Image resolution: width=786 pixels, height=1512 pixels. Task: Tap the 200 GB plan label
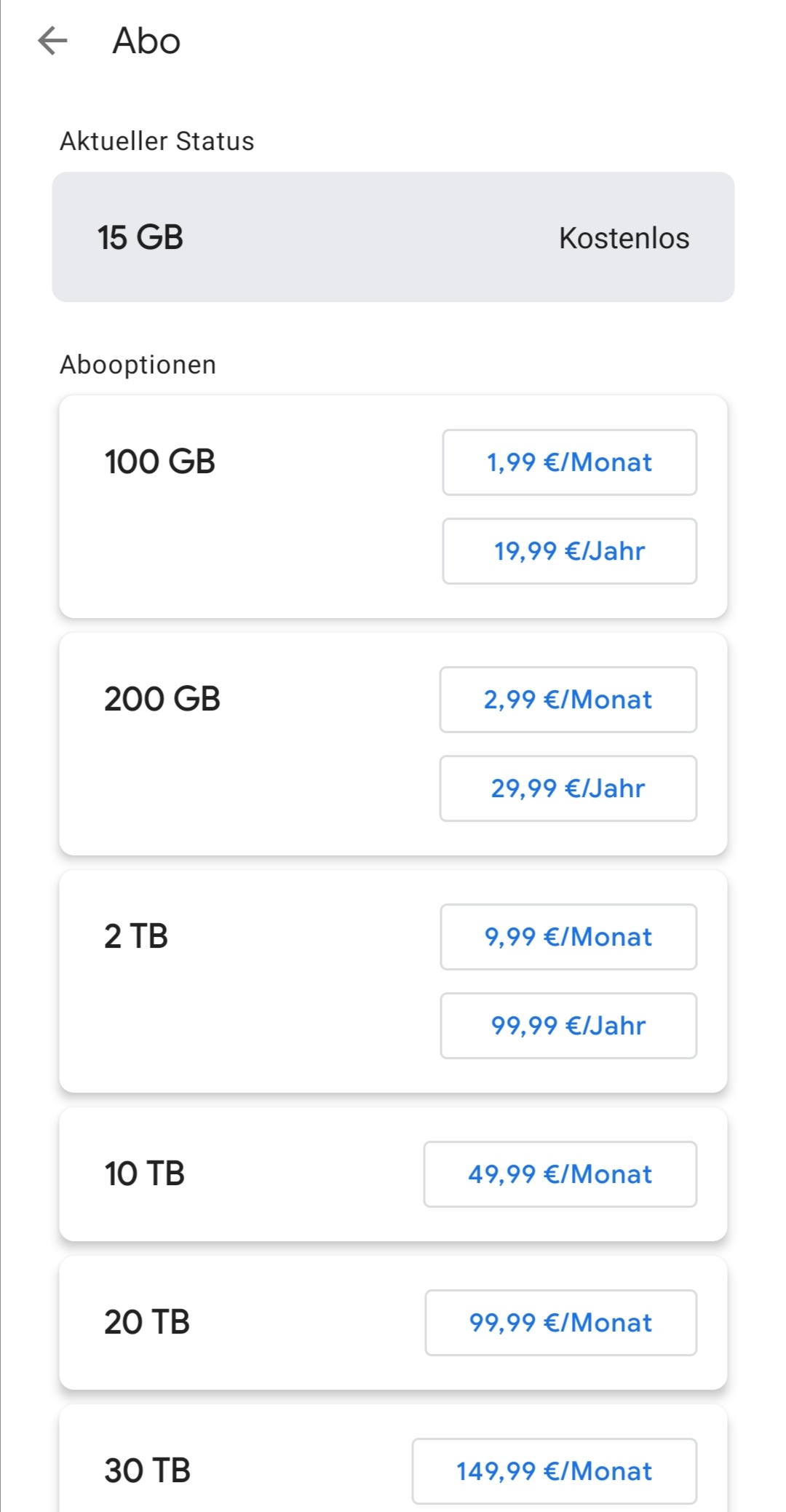pyautogui.click(x=162, y=700)
